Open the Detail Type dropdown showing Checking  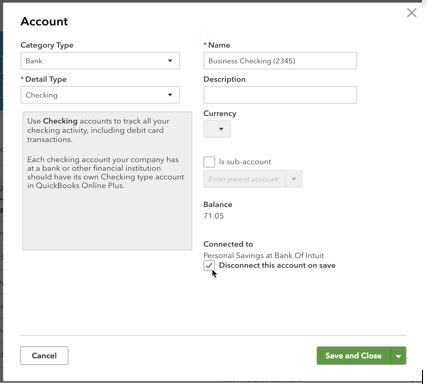click(100, 95)
